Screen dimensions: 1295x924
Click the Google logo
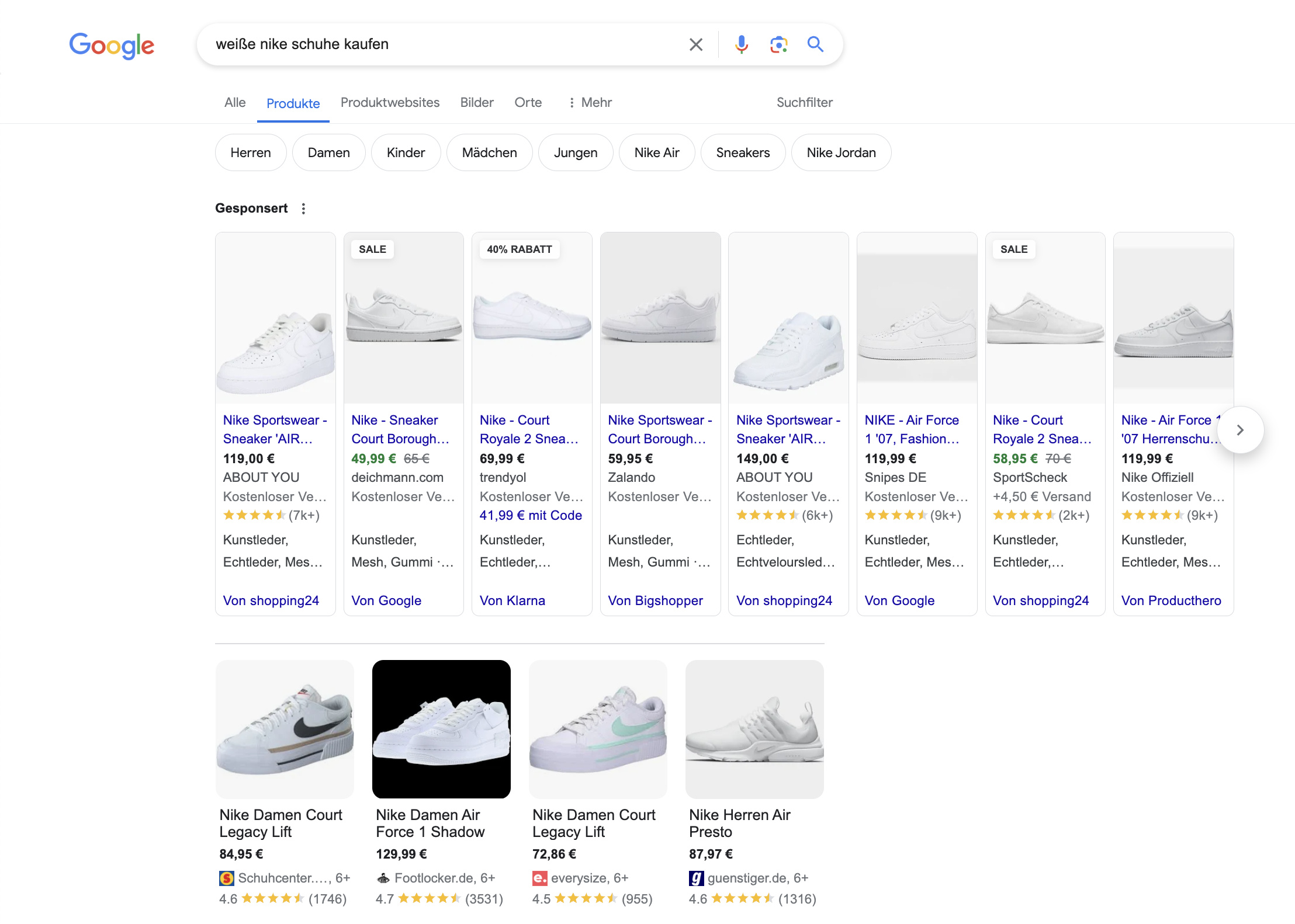coord(112,46)
